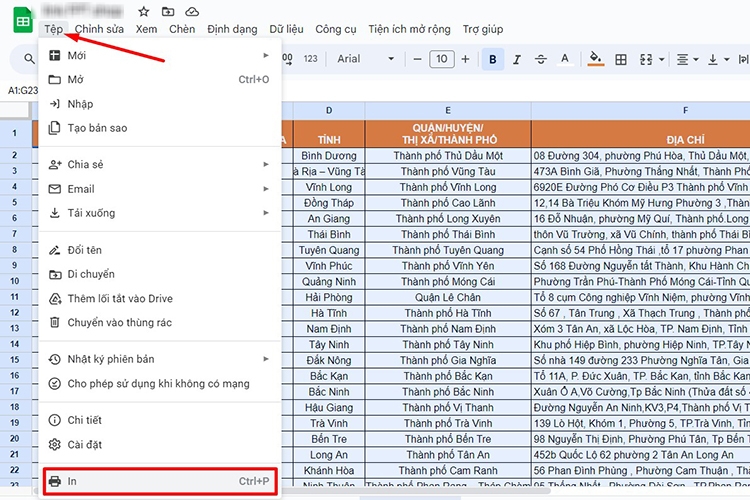750x500 pixels.
Task: Choose Chuyển vào thùng rác
Action: click(159, 322)
